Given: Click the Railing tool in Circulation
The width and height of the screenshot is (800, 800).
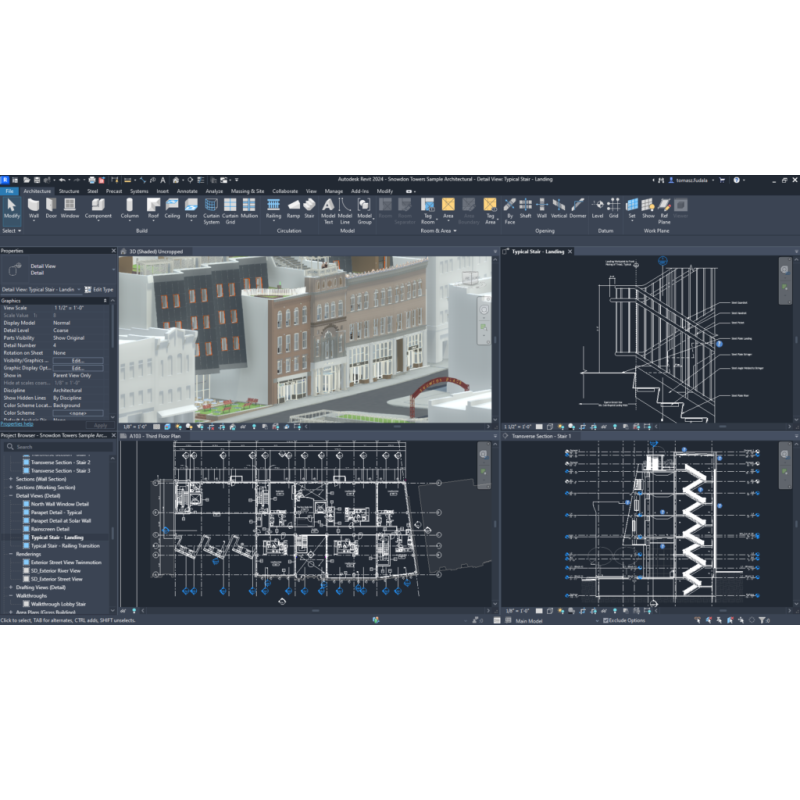Looking at the screenshot, I should coord(273,207).
